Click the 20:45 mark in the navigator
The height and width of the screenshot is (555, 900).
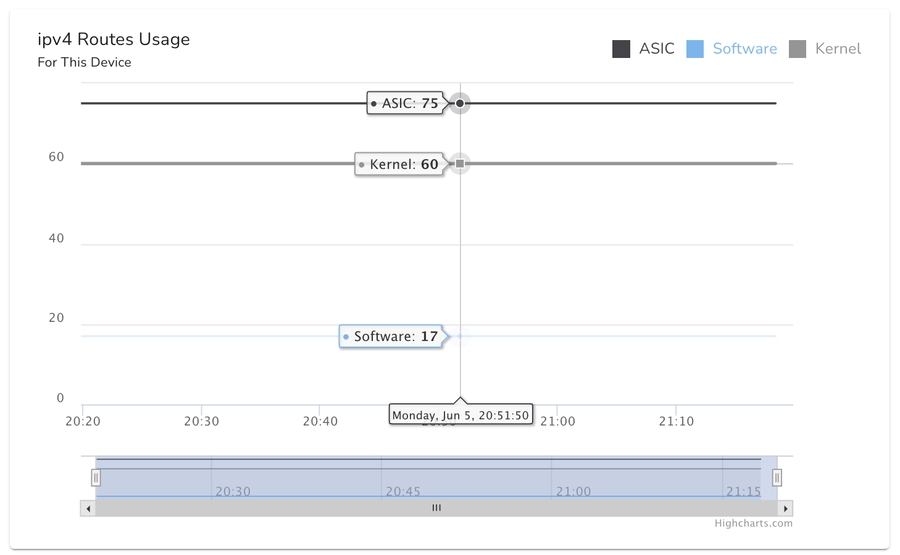(403, 491)
